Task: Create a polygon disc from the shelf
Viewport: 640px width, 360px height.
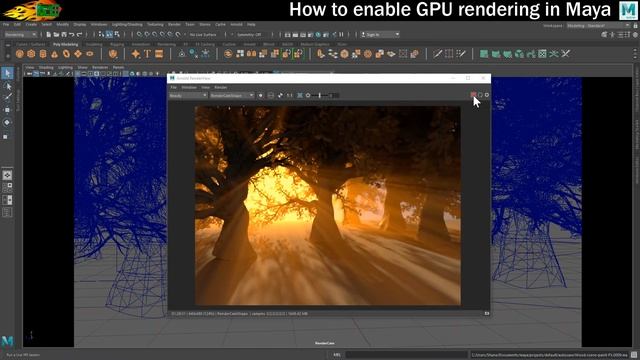Action: [89, 54]
